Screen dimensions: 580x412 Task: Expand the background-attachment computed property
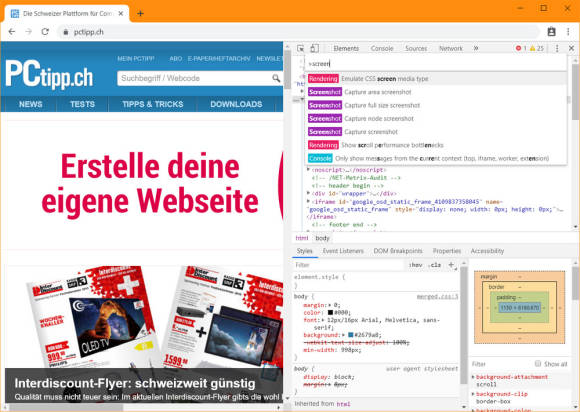[473, 377]
